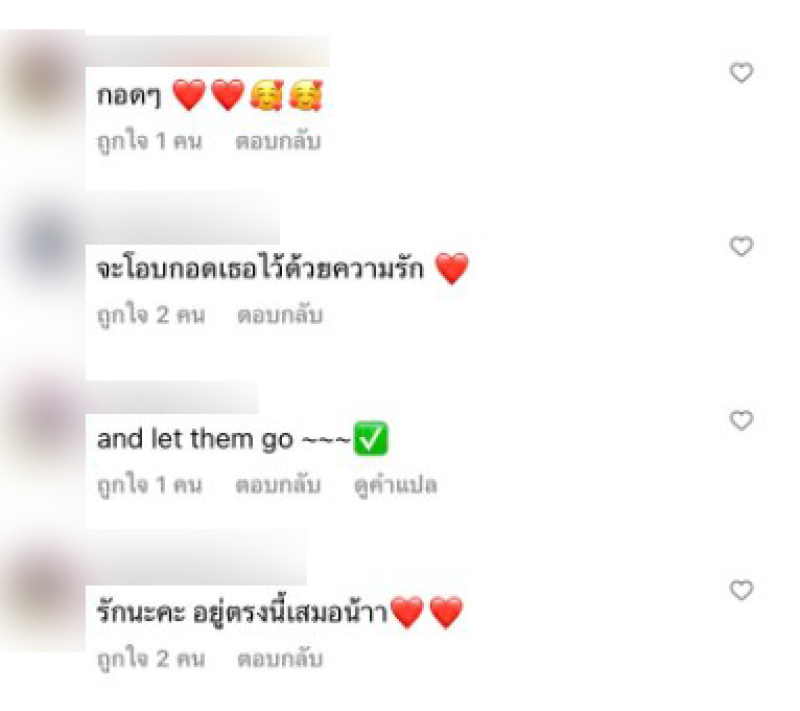Like the กอดๆ comment with the heart icon

(x=741, y=72)
